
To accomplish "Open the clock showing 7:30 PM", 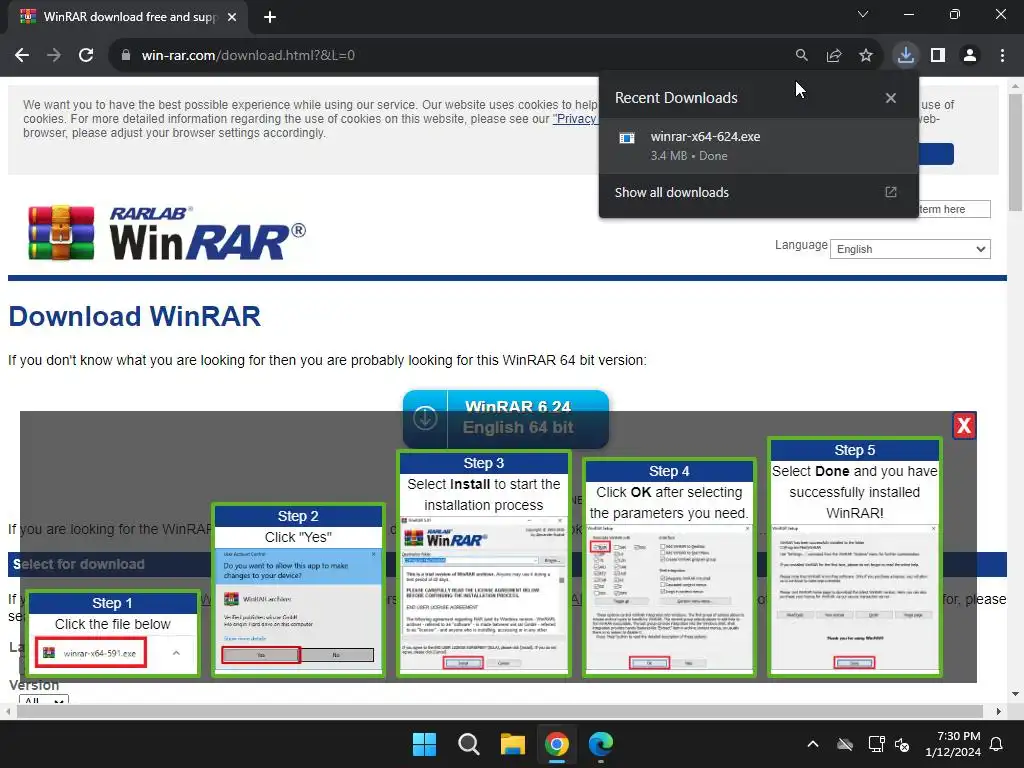I will [x=953, y=744].
